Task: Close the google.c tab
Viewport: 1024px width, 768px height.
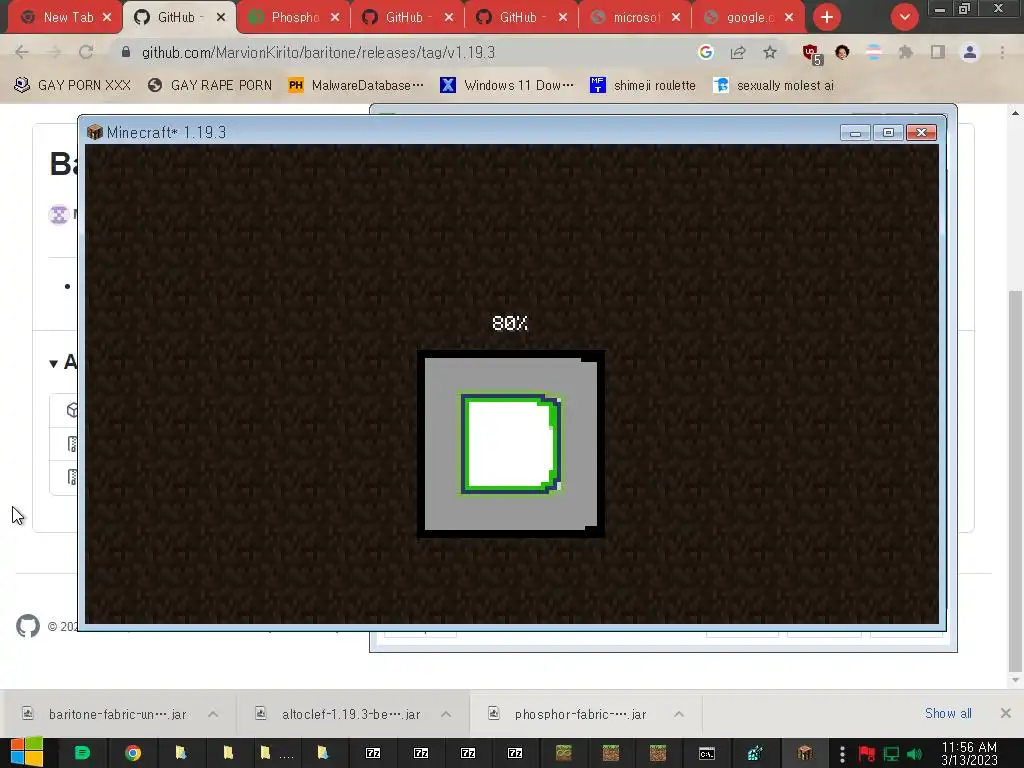Action: pyautogui.click(x=790, y=17)
